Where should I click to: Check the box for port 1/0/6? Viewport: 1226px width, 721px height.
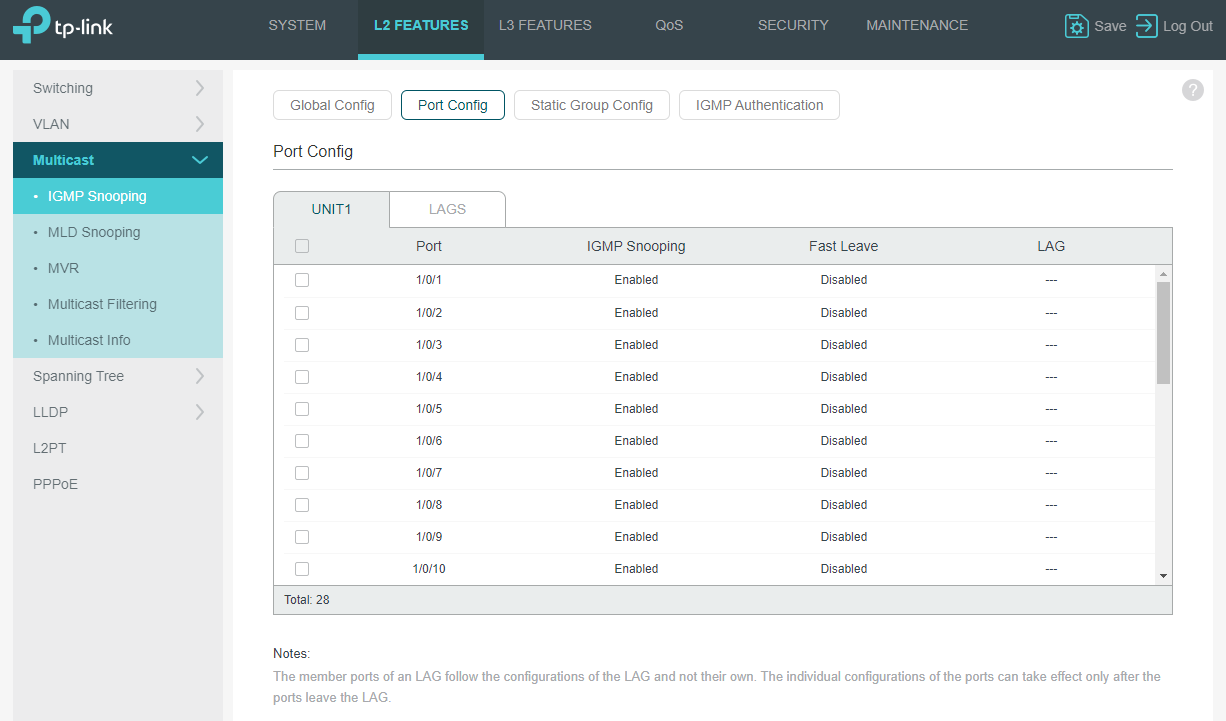(302, 441)
